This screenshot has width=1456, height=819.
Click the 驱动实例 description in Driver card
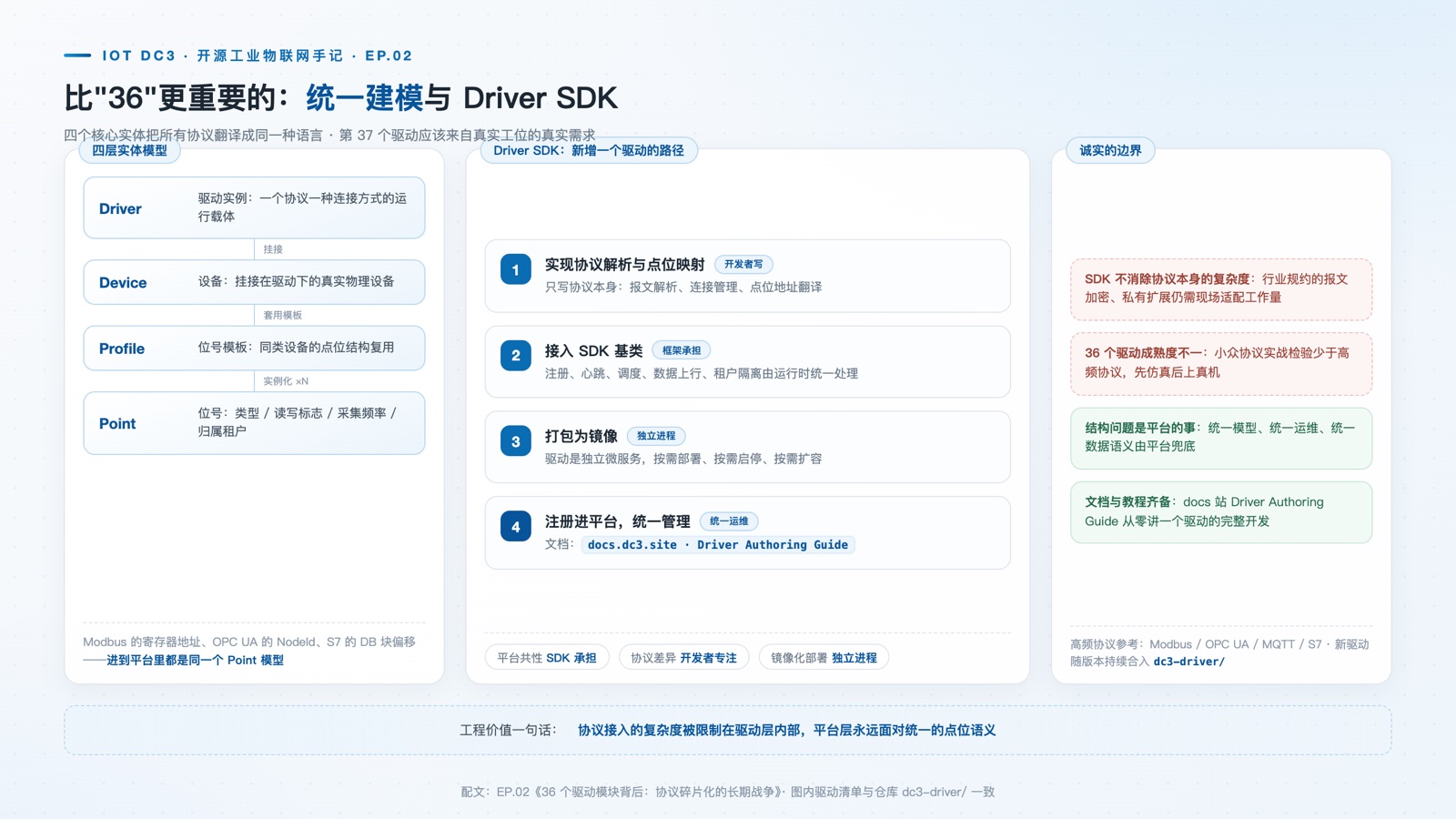click(303, 207)
